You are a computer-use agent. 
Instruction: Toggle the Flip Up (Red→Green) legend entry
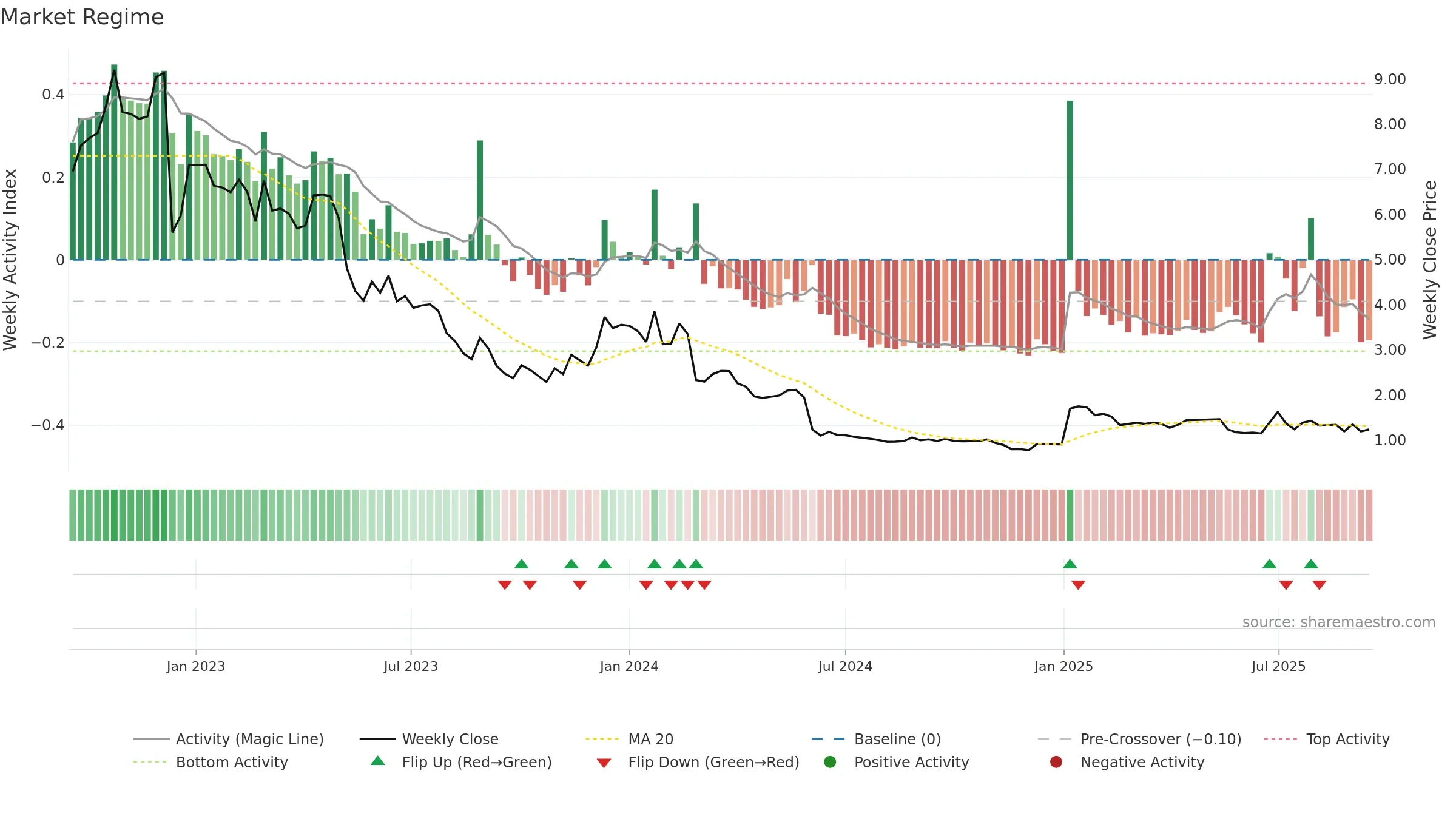point(461,762)
